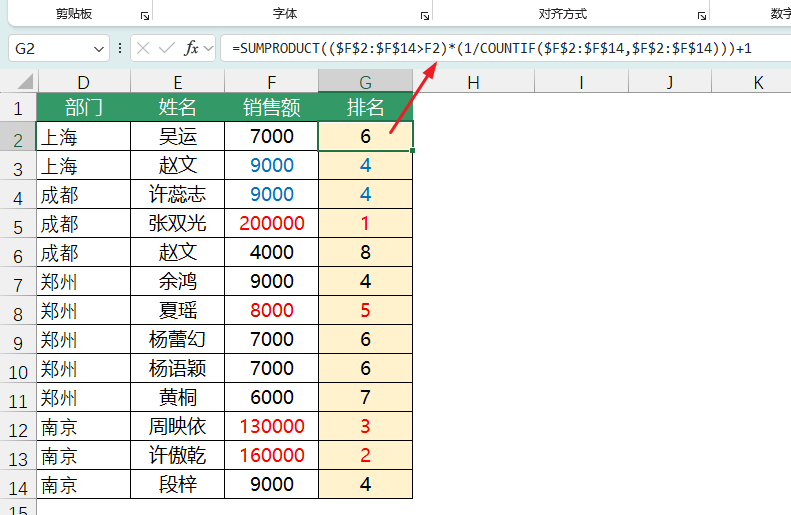
Task: Click cell with name 周映依
Action: [178, 426]
